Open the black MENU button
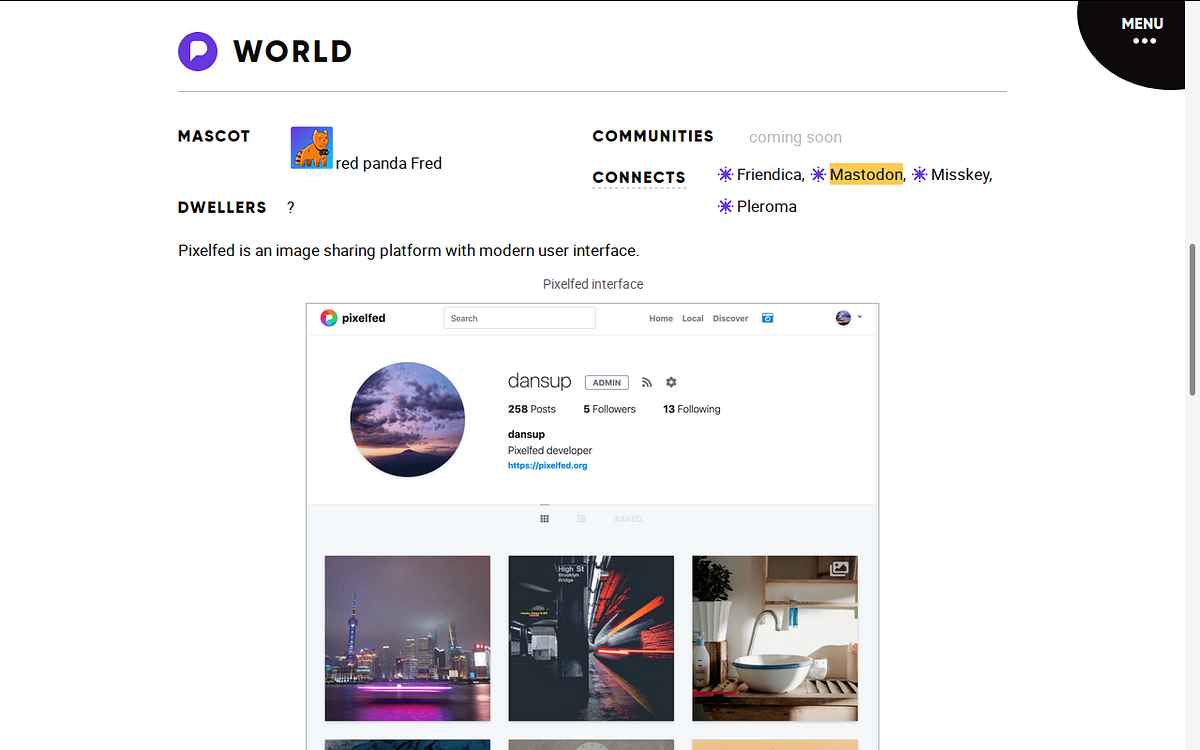 click(1142, 32)
